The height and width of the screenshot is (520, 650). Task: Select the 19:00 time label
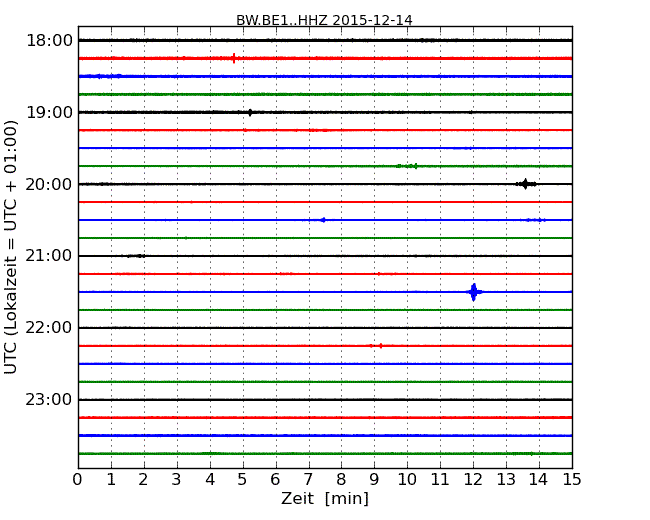coord(49,112)
